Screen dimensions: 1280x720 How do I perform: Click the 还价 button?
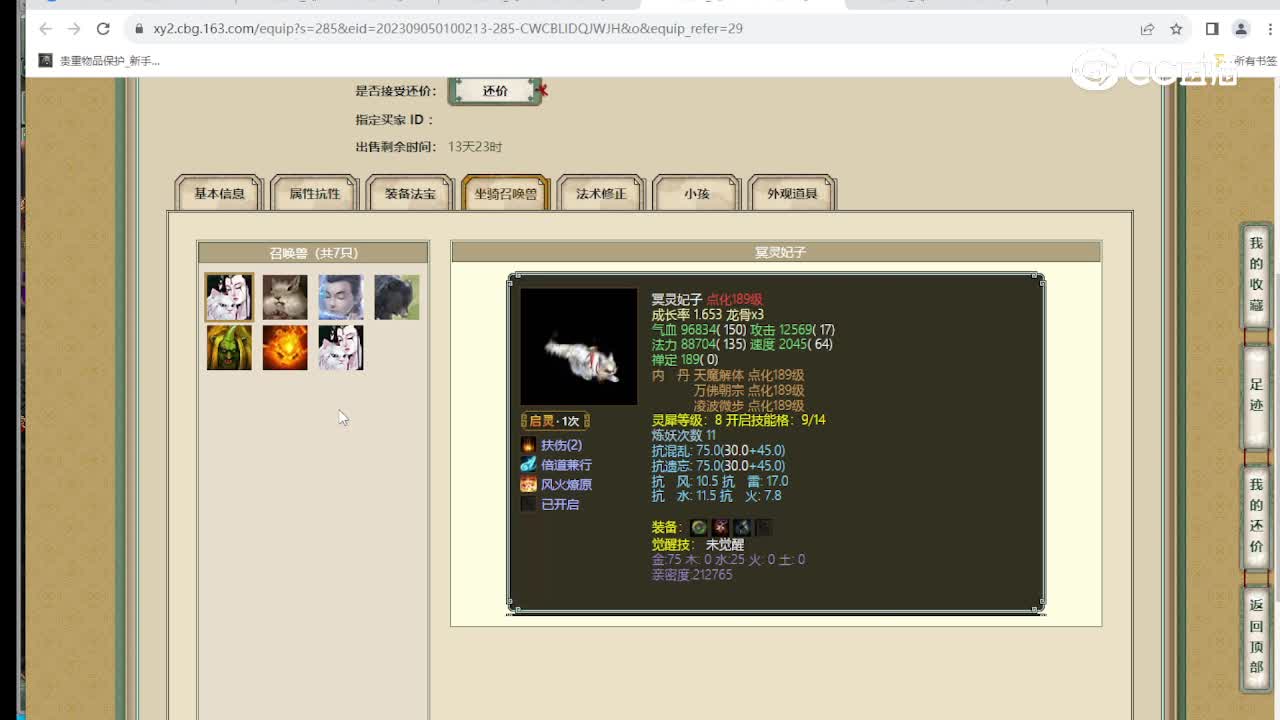click(495, 91)
